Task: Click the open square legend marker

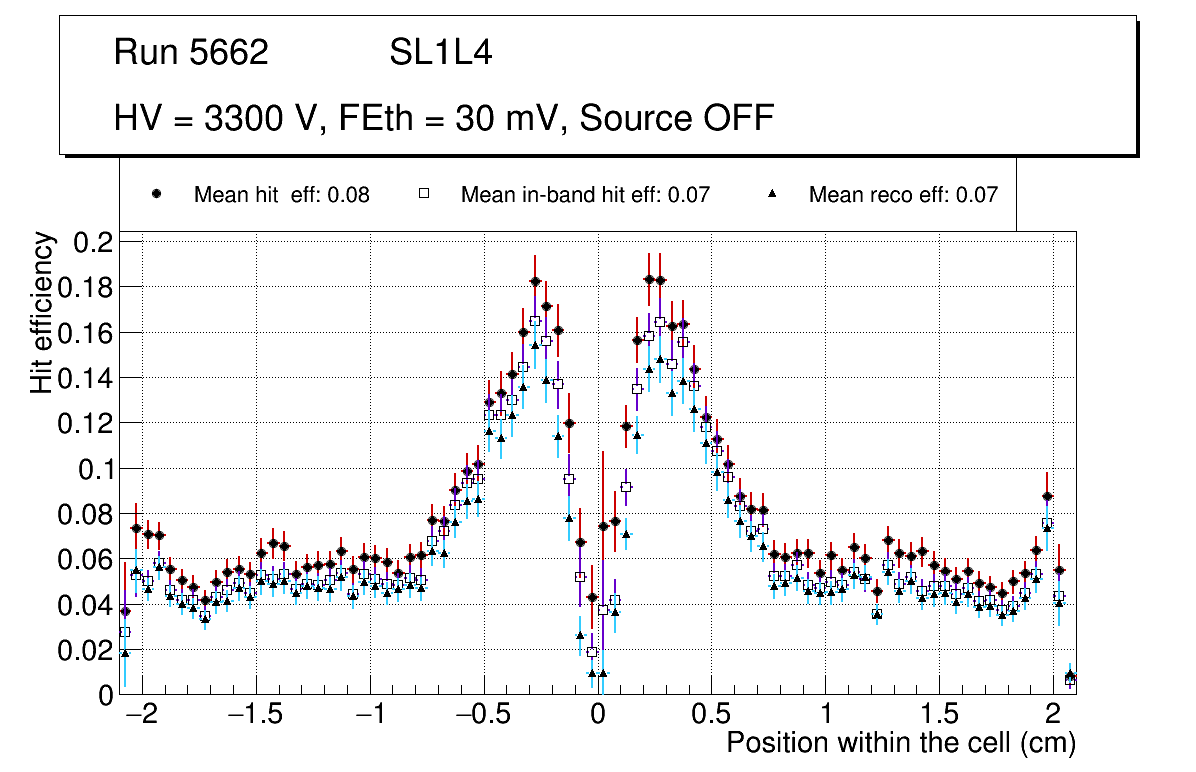Action: click(423, 195)
